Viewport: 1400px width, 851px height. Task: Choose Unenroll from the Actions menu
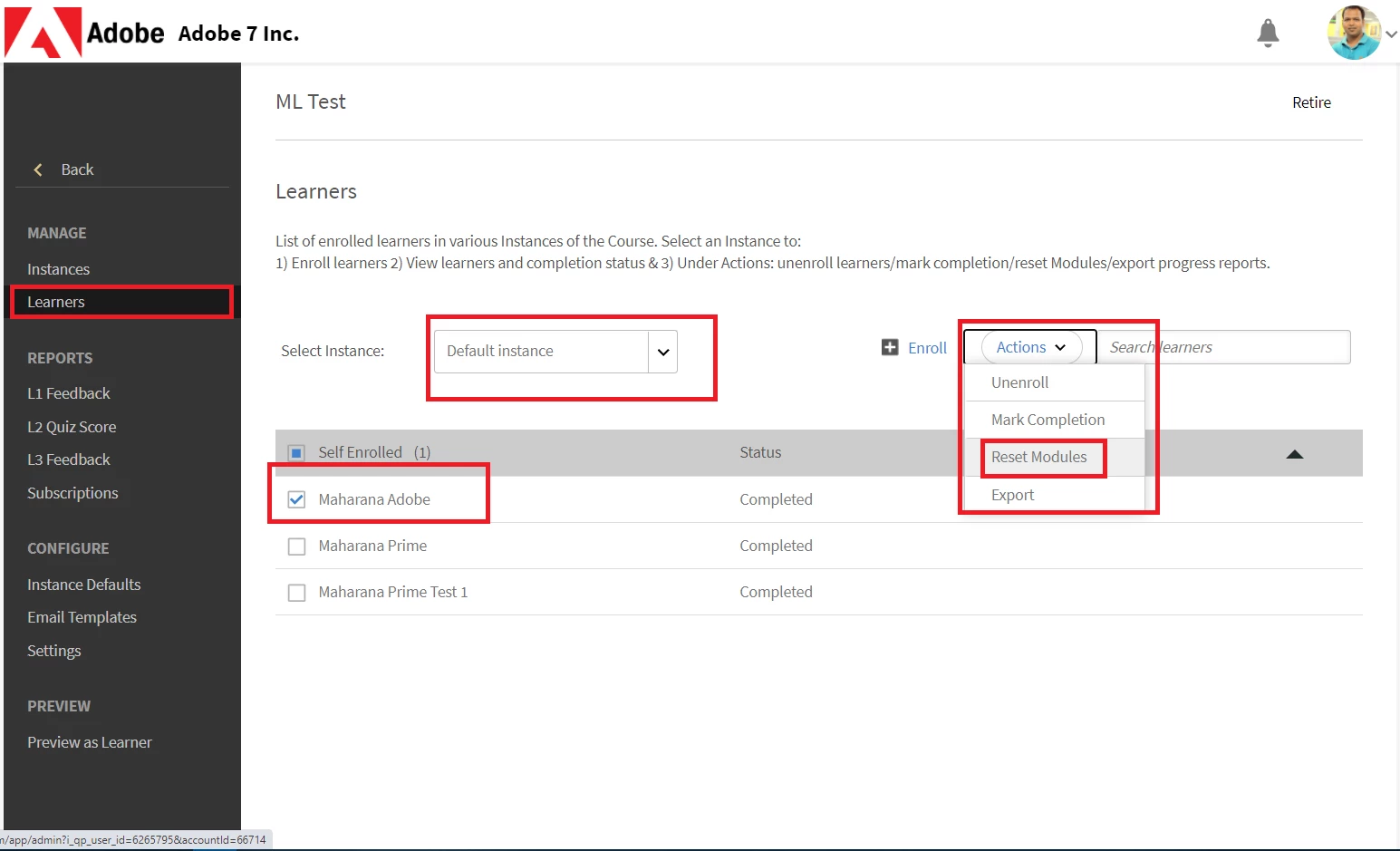click(x=1055, y=382)
